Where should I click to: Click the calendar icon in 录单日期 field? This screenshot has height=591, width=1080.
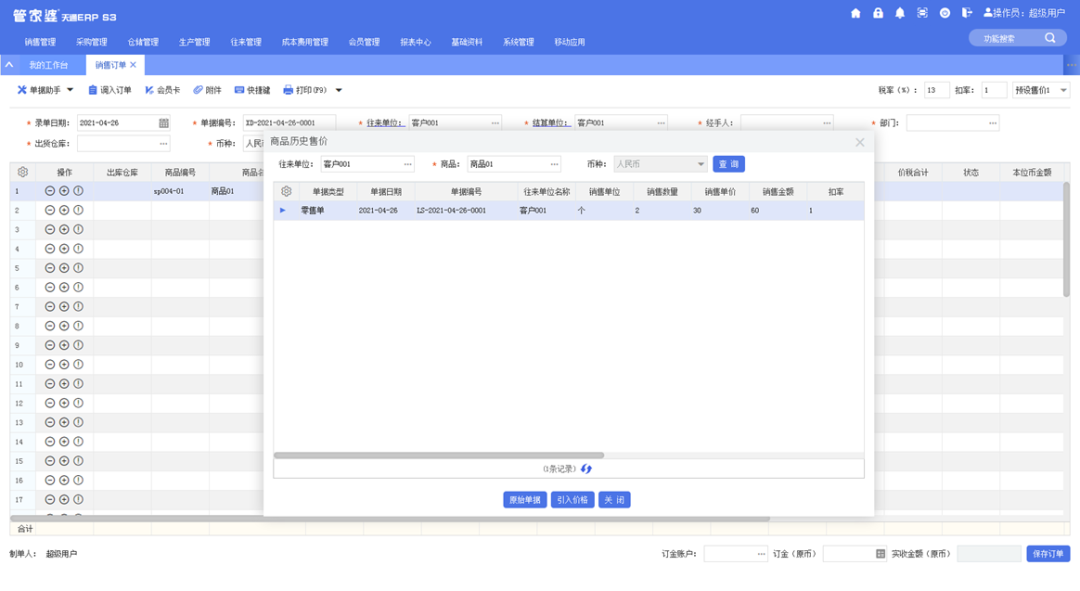(164, 123)
